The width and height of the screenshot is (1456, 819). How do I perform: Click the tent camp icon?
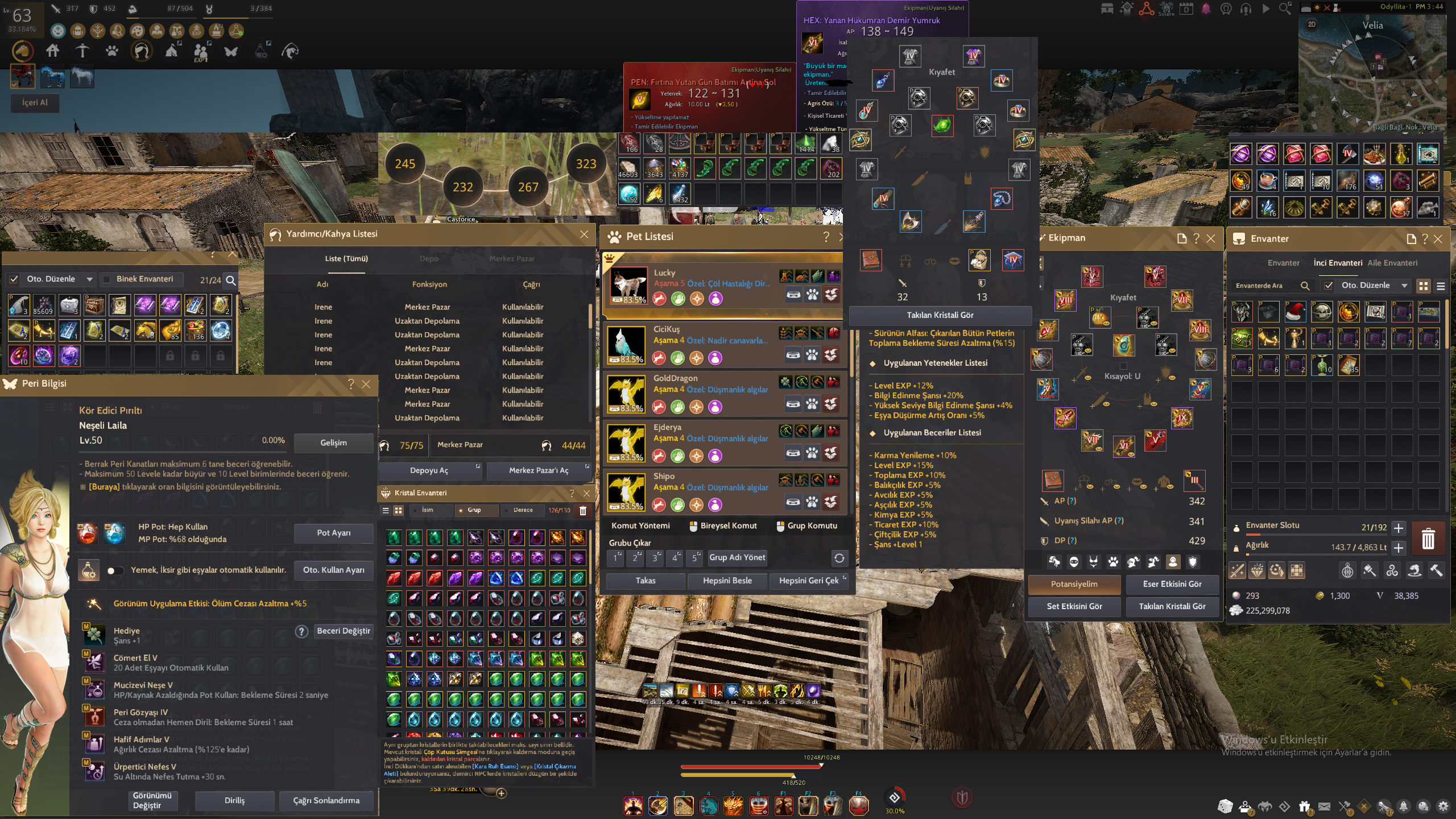click(171, 51)
